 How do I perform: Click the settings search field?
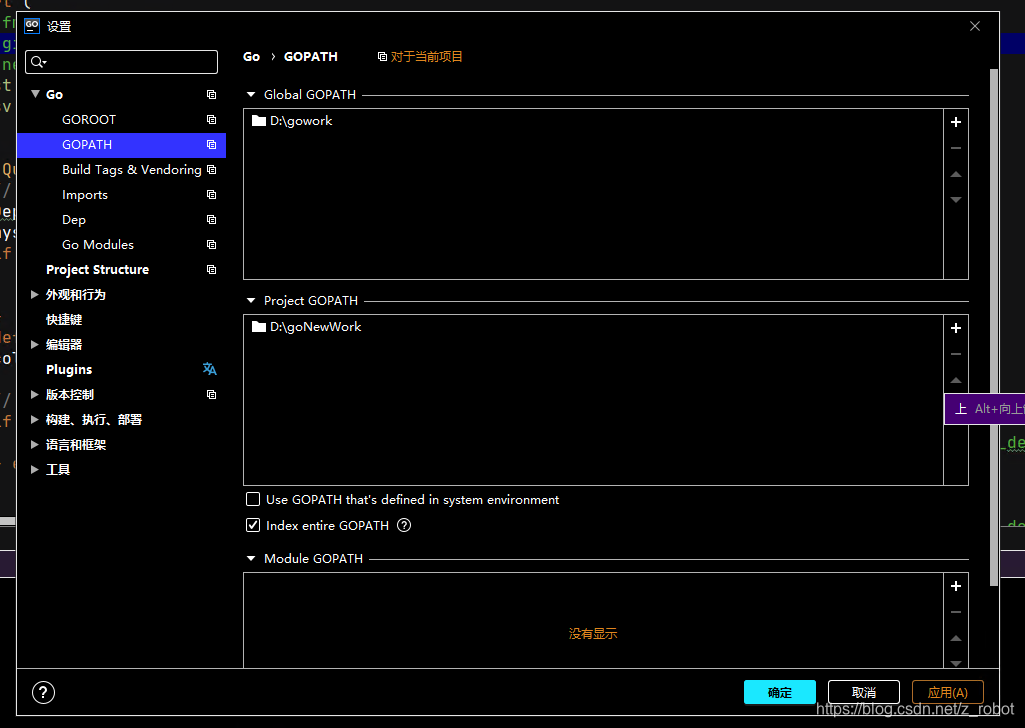point(122,62)
